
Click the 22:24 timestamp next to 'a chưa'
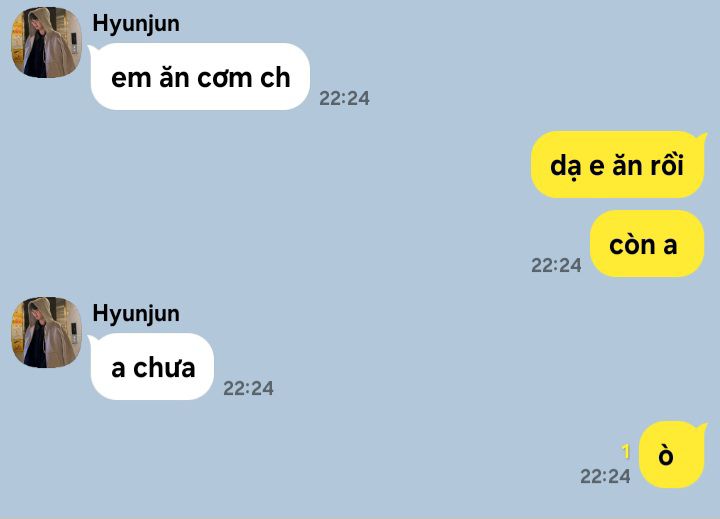pos(248,389)
